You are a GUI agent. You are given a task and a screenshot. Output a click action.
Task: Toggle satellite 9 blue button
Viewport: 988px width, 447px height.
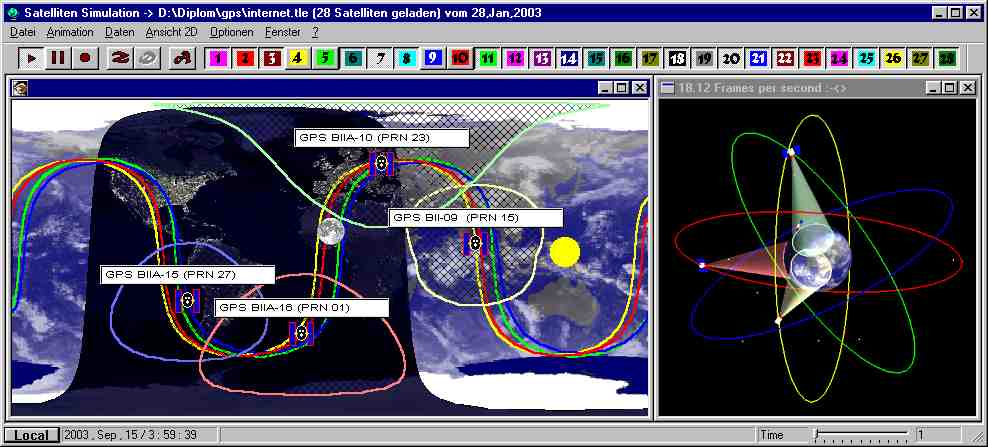(434, 59)
